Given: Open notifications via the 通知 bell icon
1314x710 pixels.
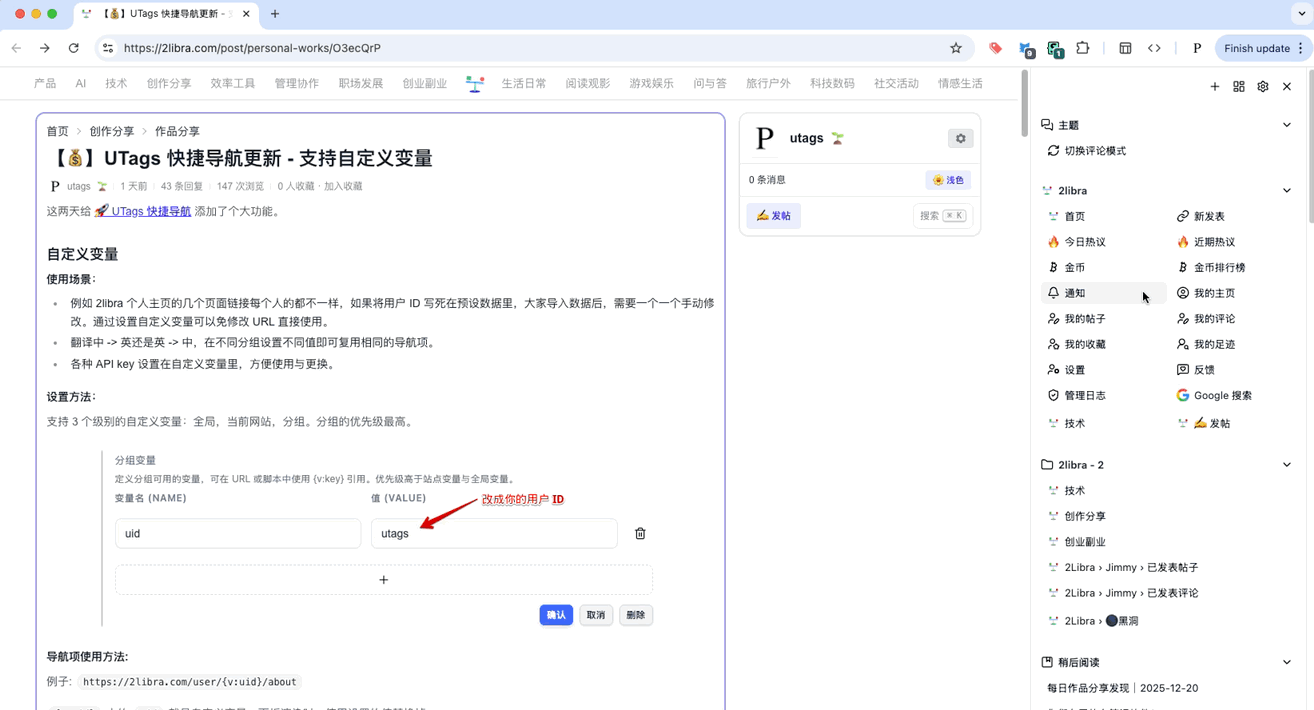Looking at the screenshot, I should [x=1056, y=292].
